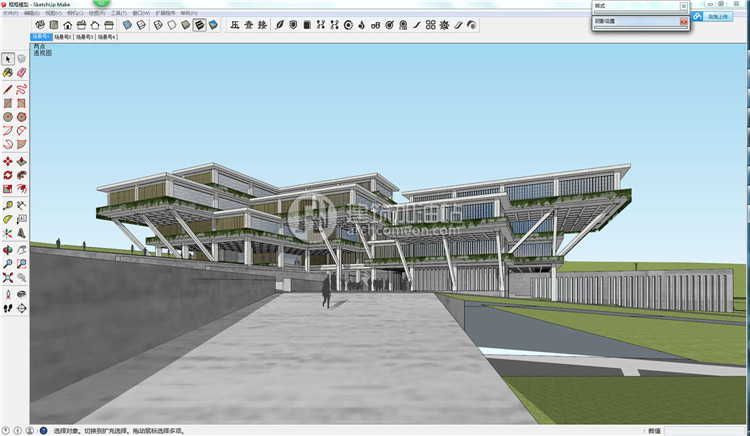
Task: Click the 压 plugin button
Action: pyautogui.click(x=235, y=25)
